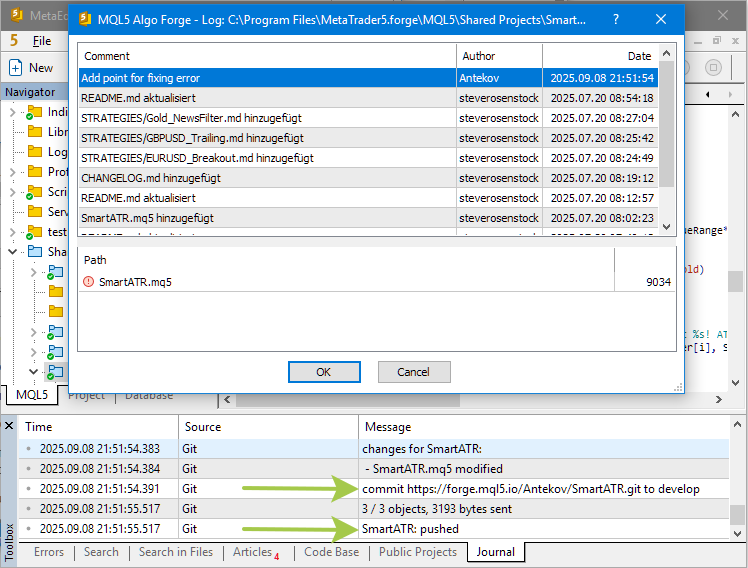Click the Path column header
The width and height of the screenshot is (748, 568).
(347, 260)
